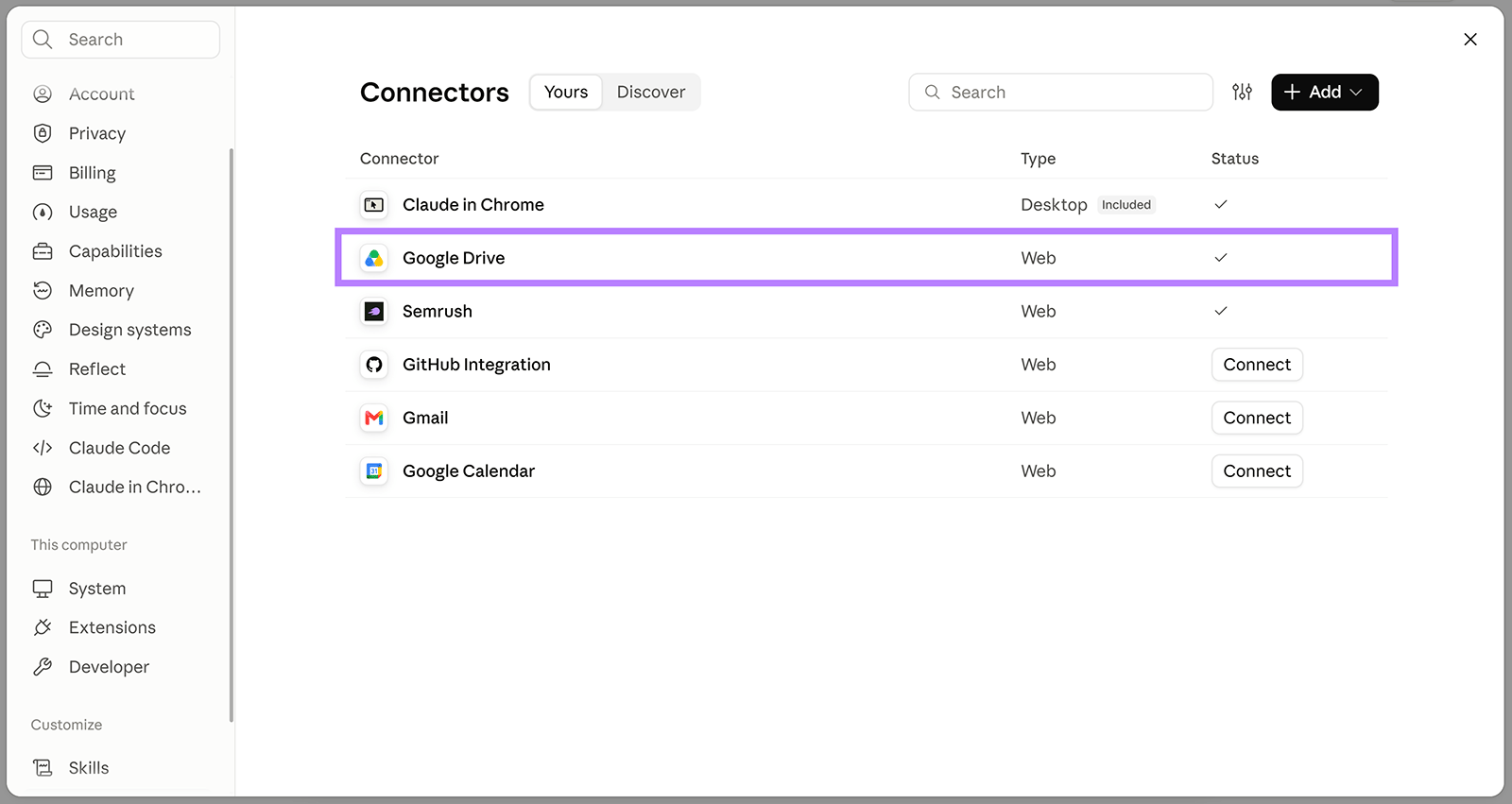The image size is (1512, 804).
Task: Click the Semrush logo icon
Action: coord(374,311)
